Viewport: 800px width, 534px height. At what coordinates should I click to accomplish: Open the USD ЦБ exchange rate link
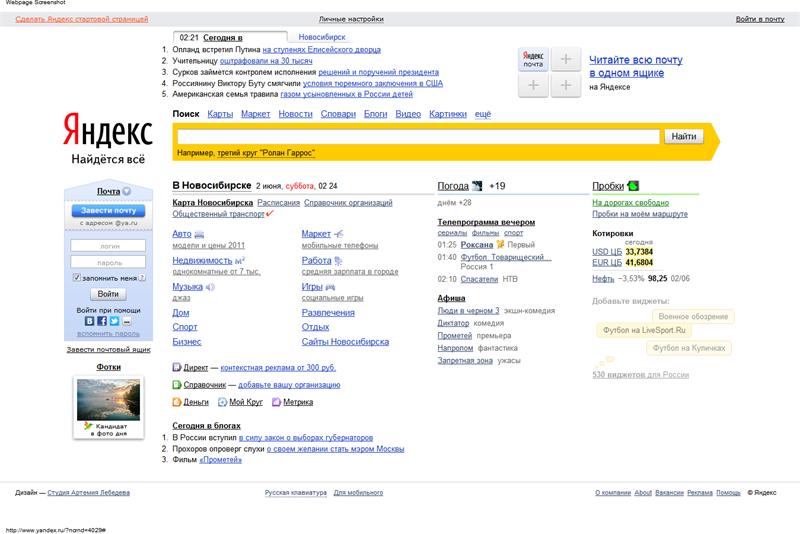click(607, 251)
